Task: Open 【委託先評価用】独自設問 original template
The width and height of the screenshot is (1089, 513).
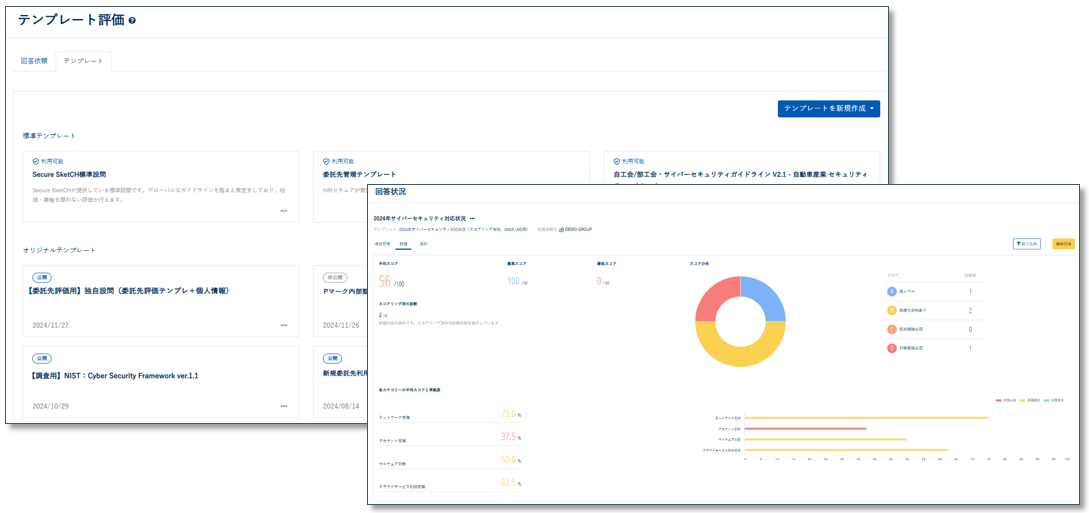Action: point(131,291)
